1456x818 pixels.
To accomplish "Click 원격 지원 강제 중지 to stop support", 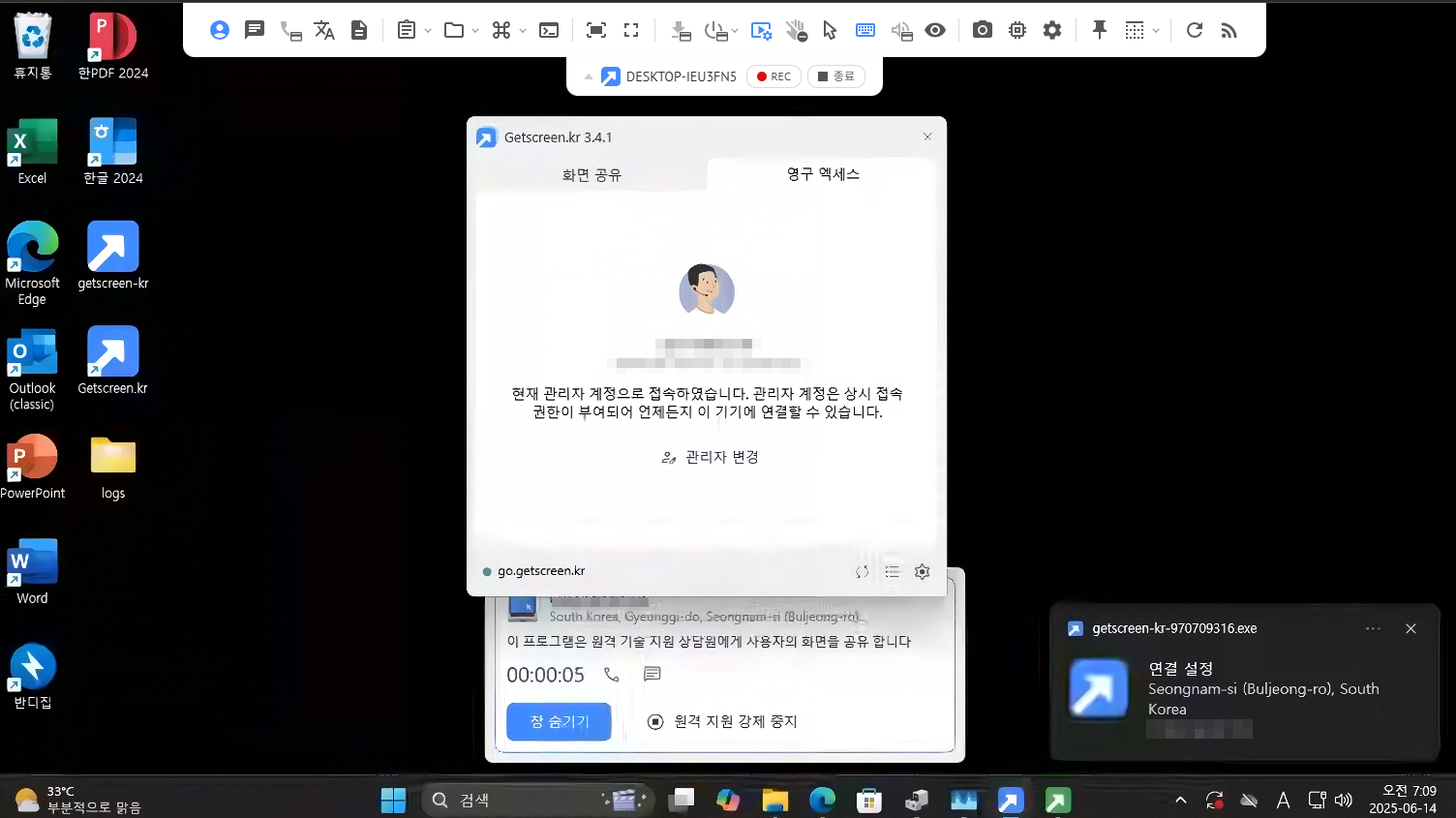I will point(722,722).
